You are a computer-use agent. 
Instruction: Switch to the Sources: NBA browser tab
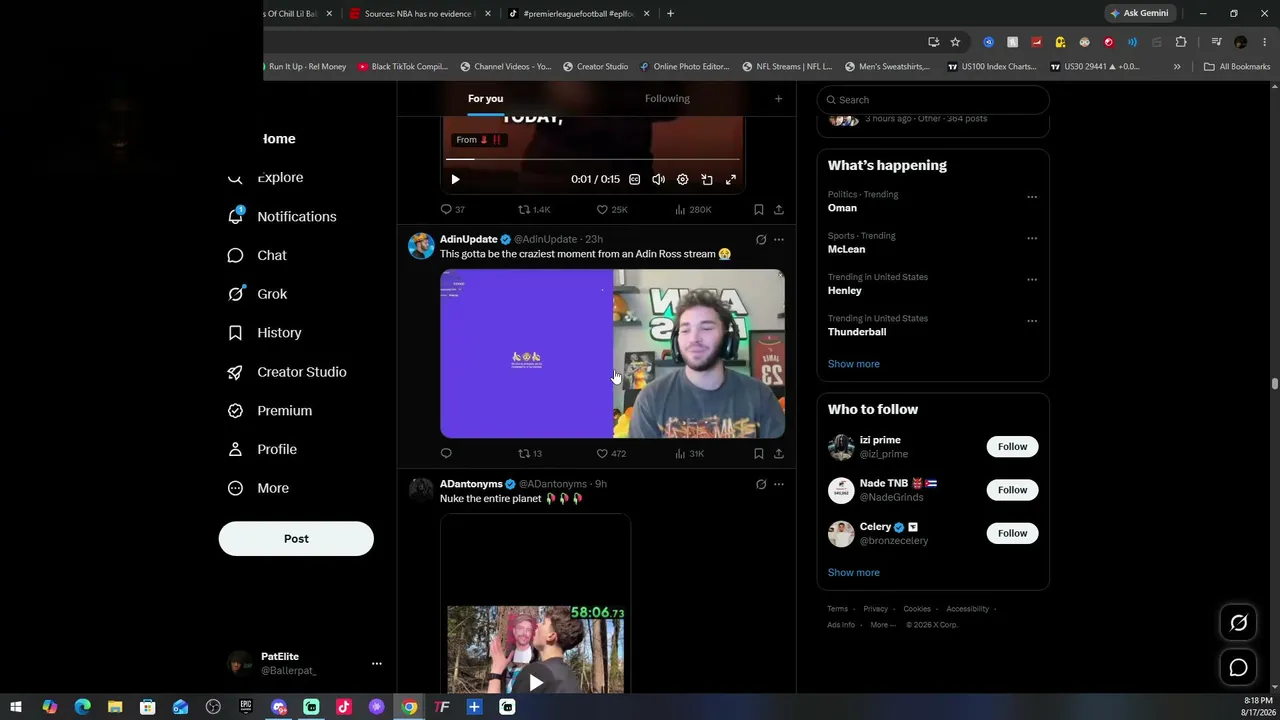click(418, 14)
